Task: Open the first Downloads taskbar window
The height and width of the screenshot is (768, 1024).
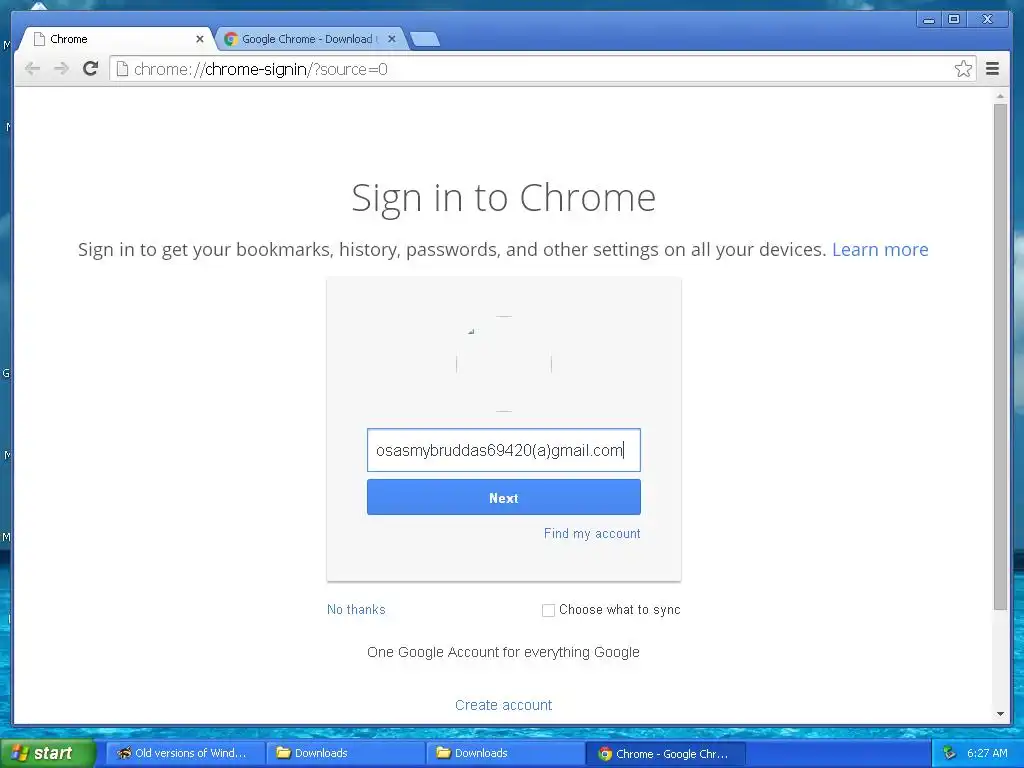Action: pyautogui.click(x=345, y=753)
